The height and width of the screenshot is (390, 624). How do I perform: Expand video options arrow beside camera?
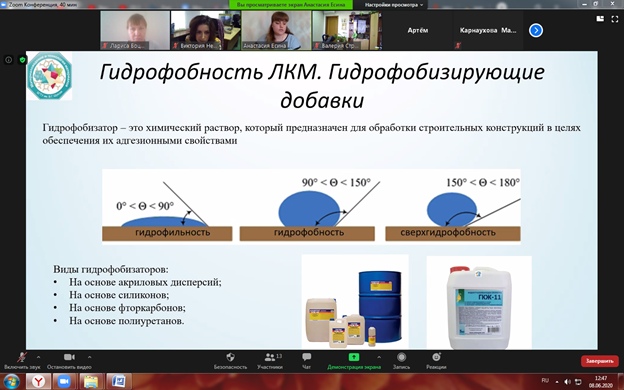[x=90, y=357]
